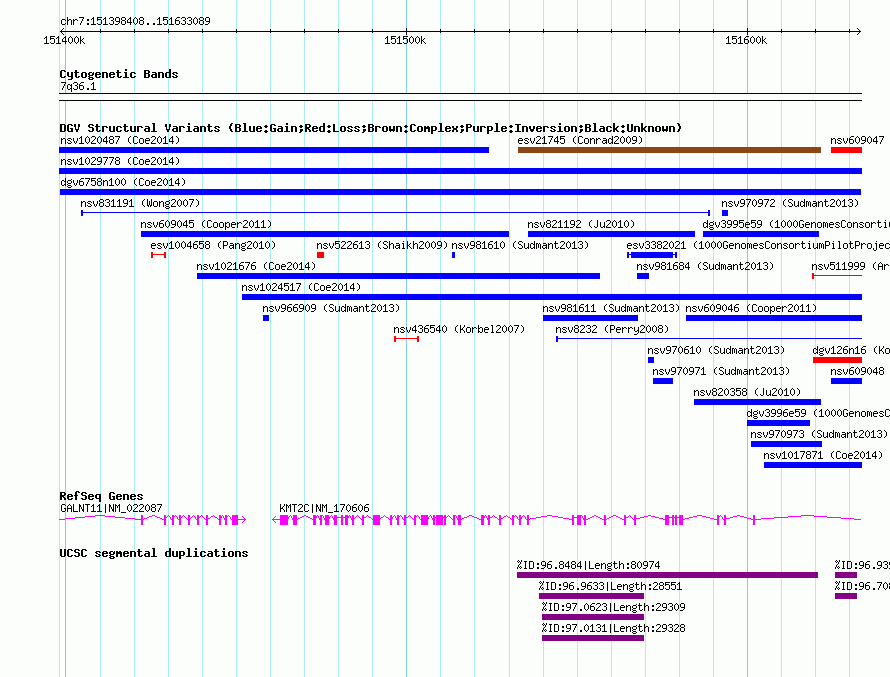This screenshot has height=677, width=890.
Task: Click the 151400k ruler tick label
Action: (64, 40)
